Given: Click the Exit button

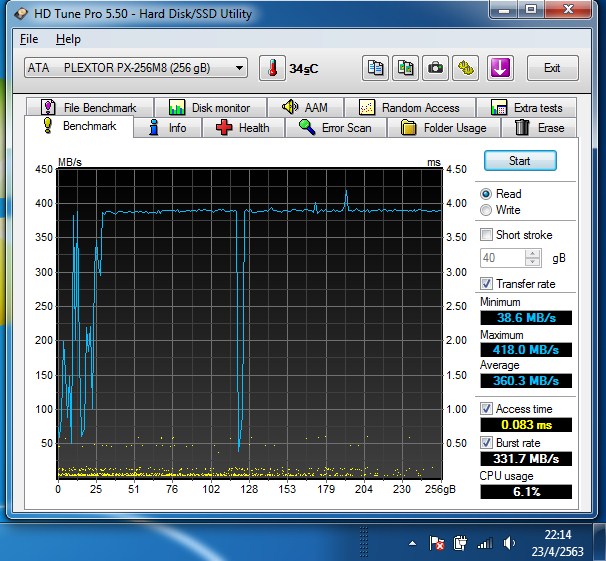Looking at the screenshot, I should 552,68.
